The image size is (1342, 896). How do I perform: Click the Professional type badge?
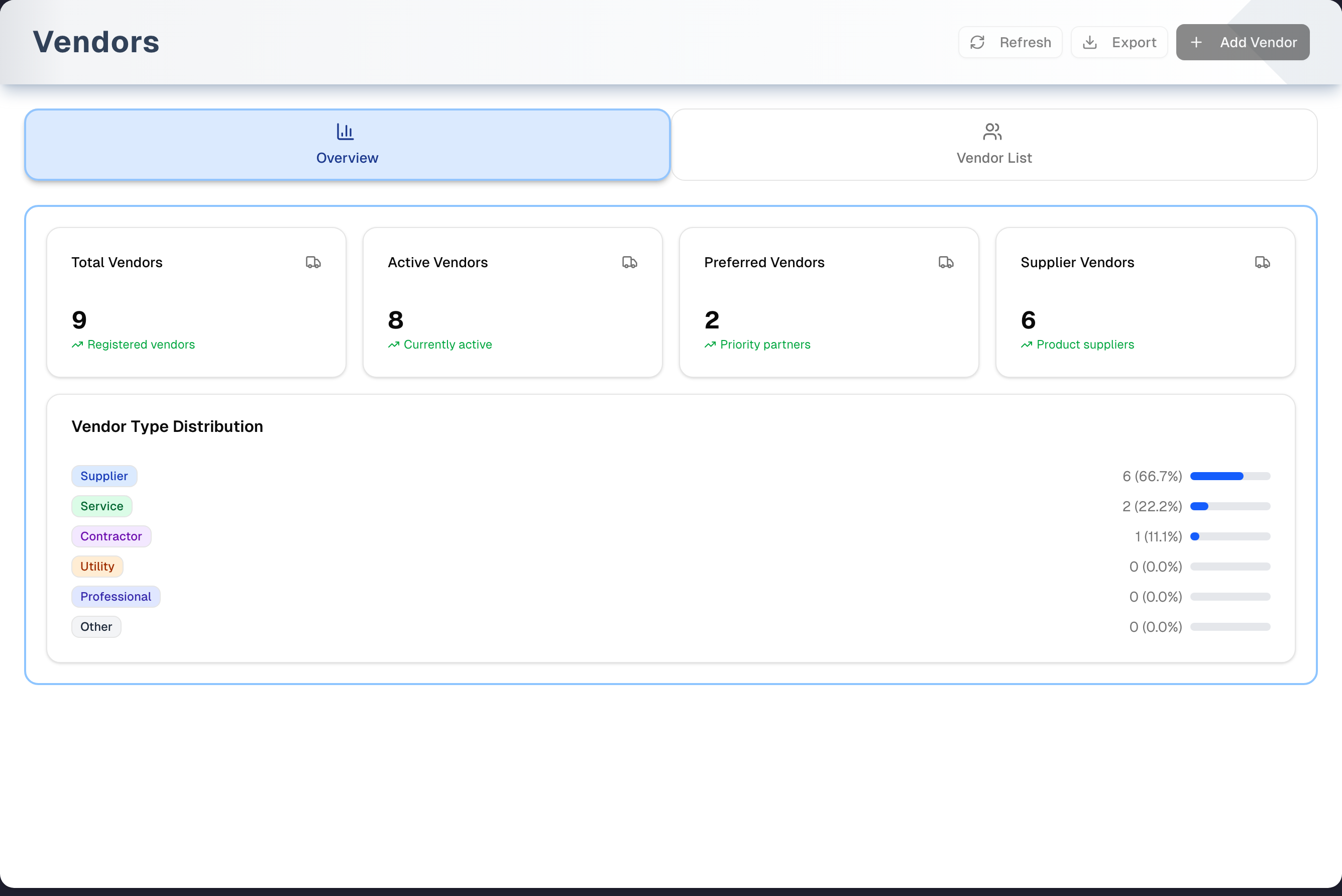pos(116,597)
